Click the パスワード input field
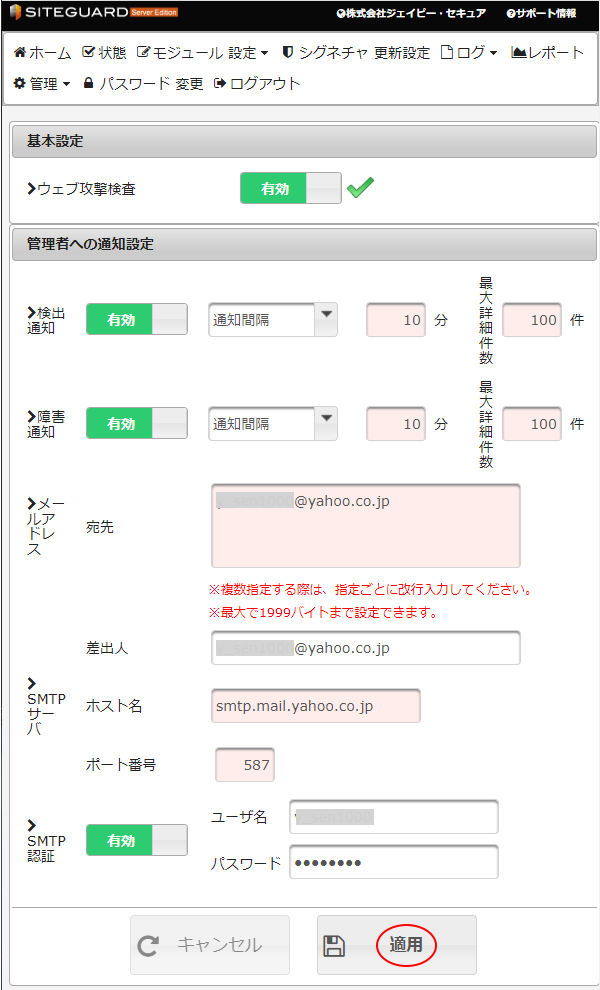 394,862
